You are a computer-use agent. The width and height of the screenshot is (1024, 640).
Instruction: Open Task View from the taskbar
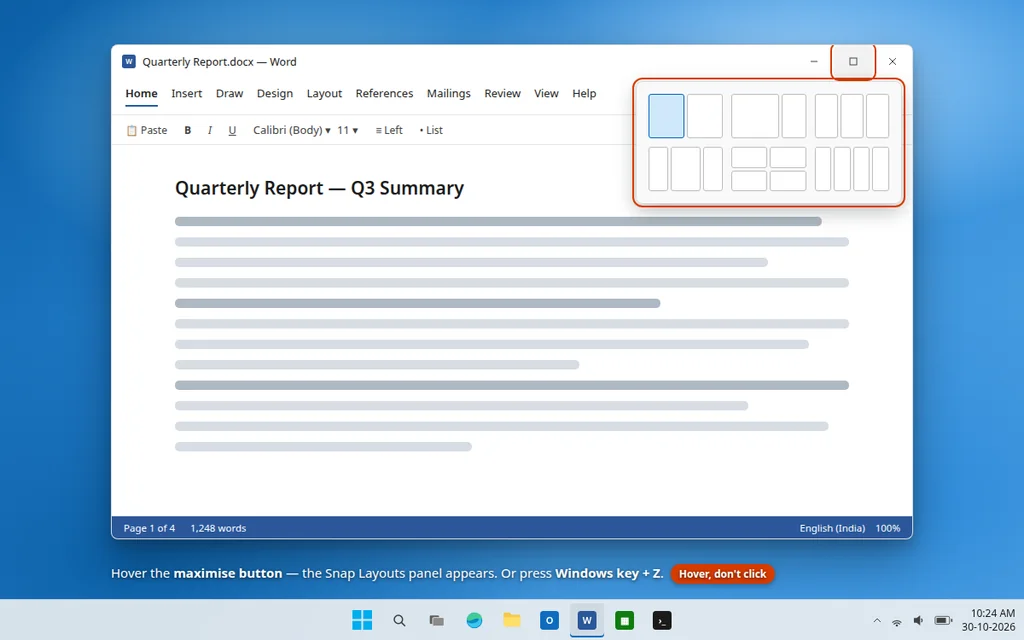[436, 620]
